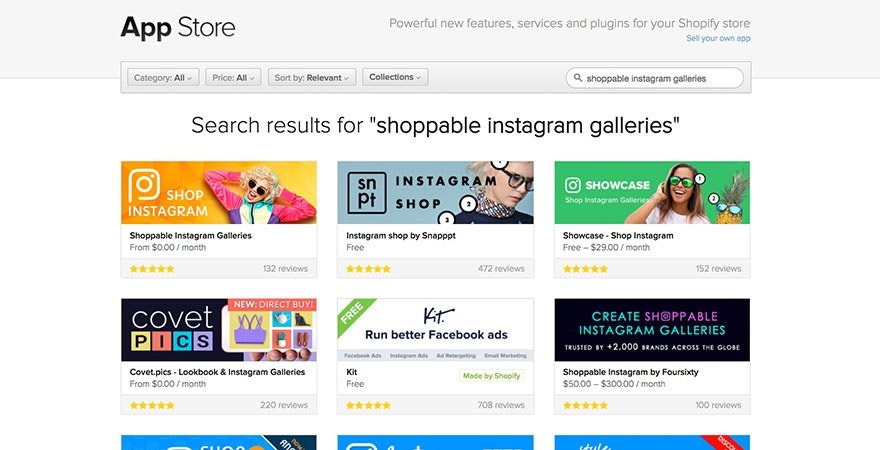Focus the search field containing shoppable instagram galleries
Image resolution: width=880 pixels, height=450 pixels.
pos(660,78)
